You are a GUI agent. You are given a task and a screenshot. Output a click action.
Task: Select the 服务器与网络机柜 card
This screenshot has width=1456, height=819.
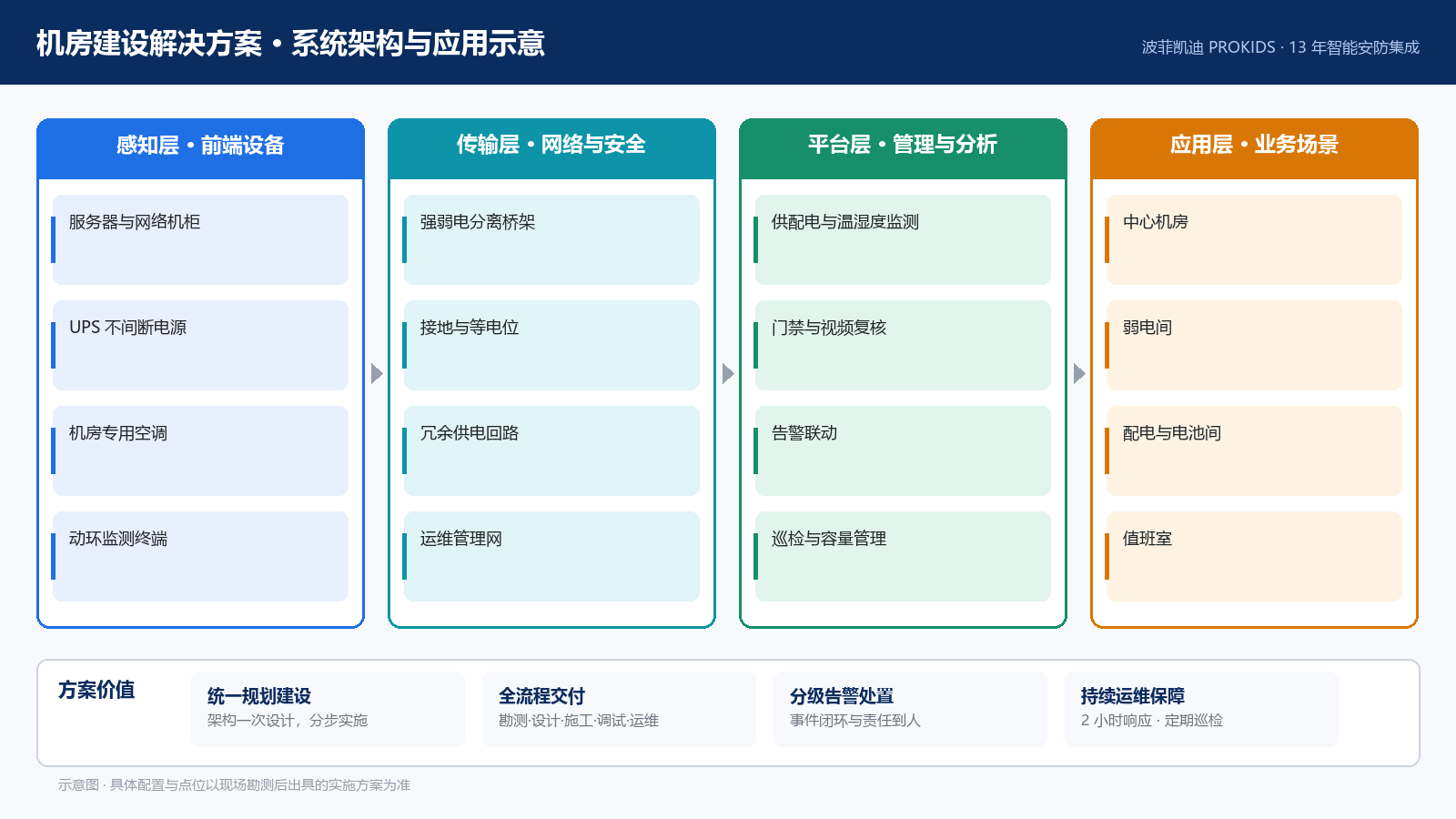pyautogui.click(x=200, y=239)
